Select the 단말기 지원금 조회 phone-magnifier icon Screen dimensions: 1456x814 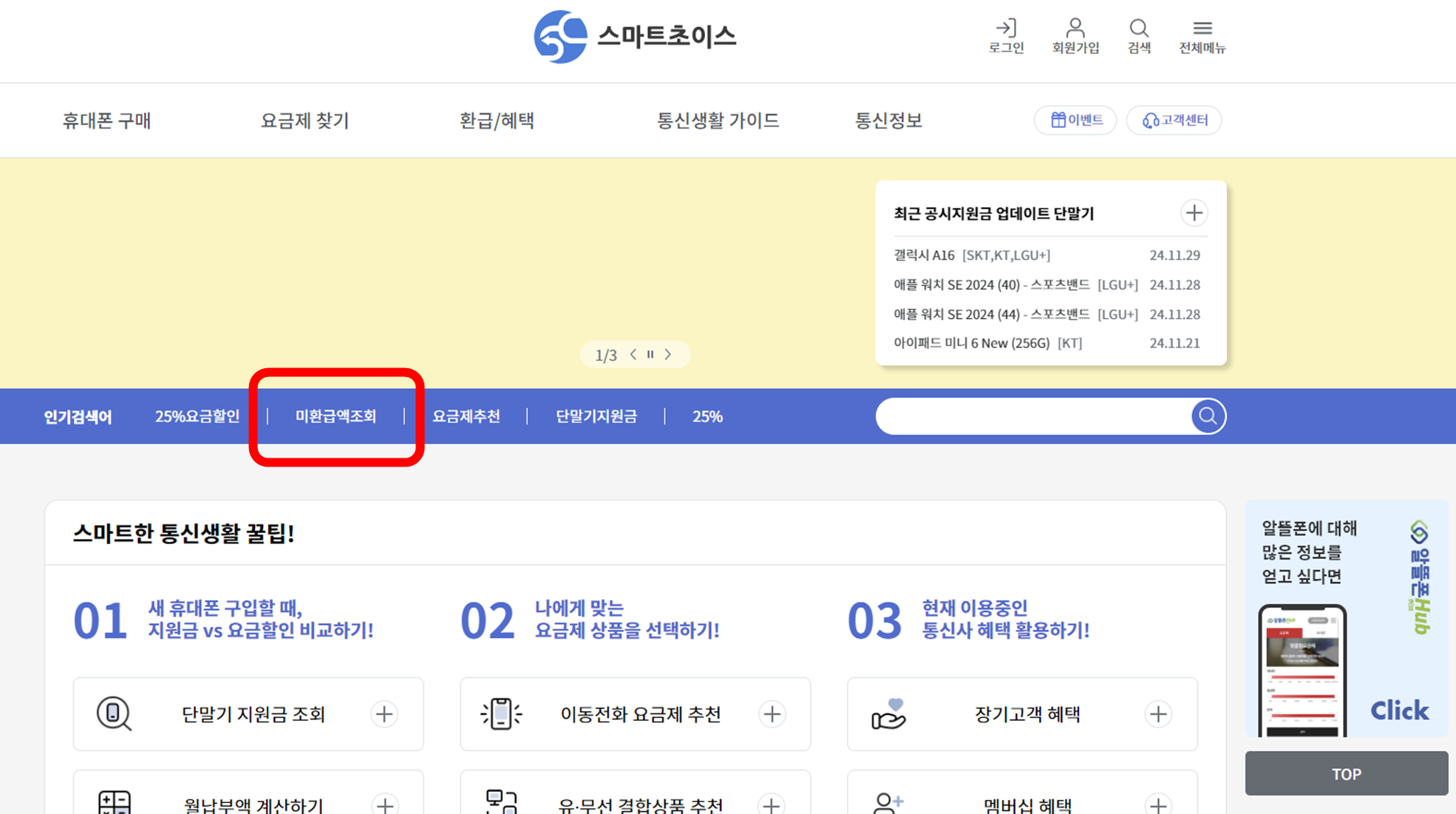pos(114,713)
